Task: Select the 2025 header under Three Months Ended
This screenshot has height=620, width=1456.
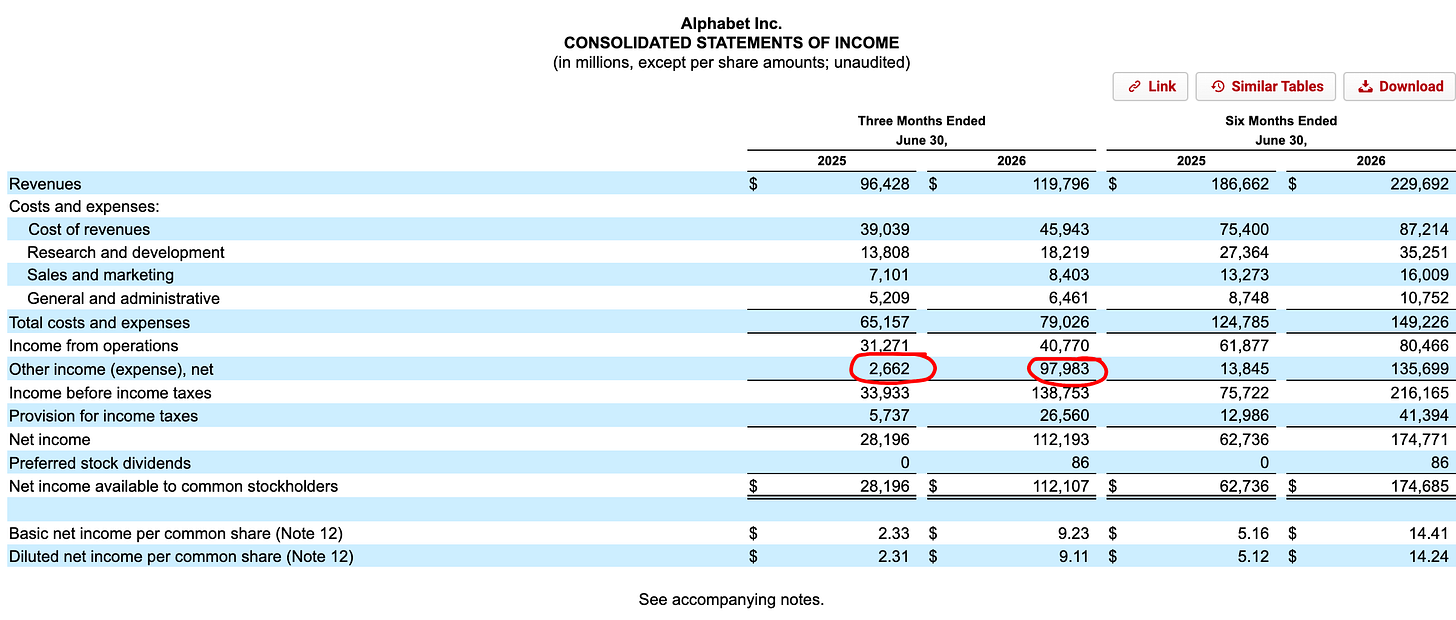Action: tap(831, 160)
